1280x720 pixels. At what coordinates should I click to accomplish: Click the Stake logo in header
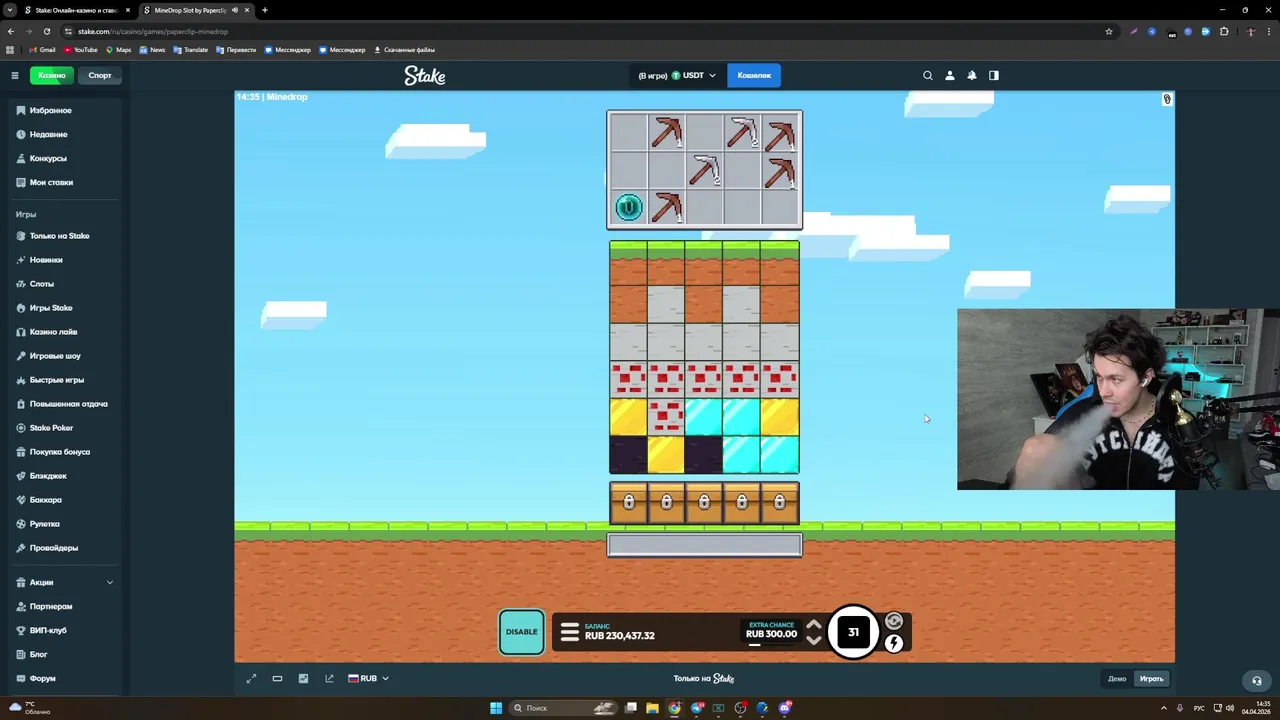tap(425, 75)
